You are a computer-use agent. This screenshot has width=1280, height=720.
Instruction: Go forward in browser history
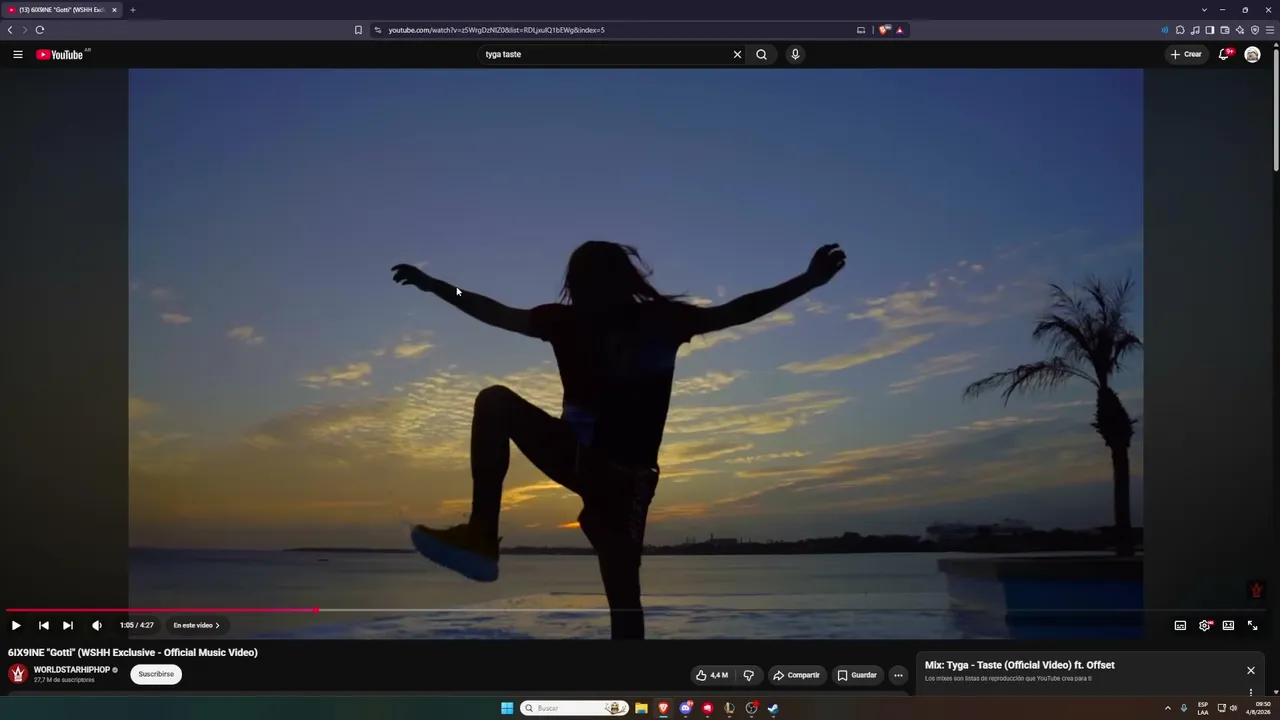pos(25,30)
